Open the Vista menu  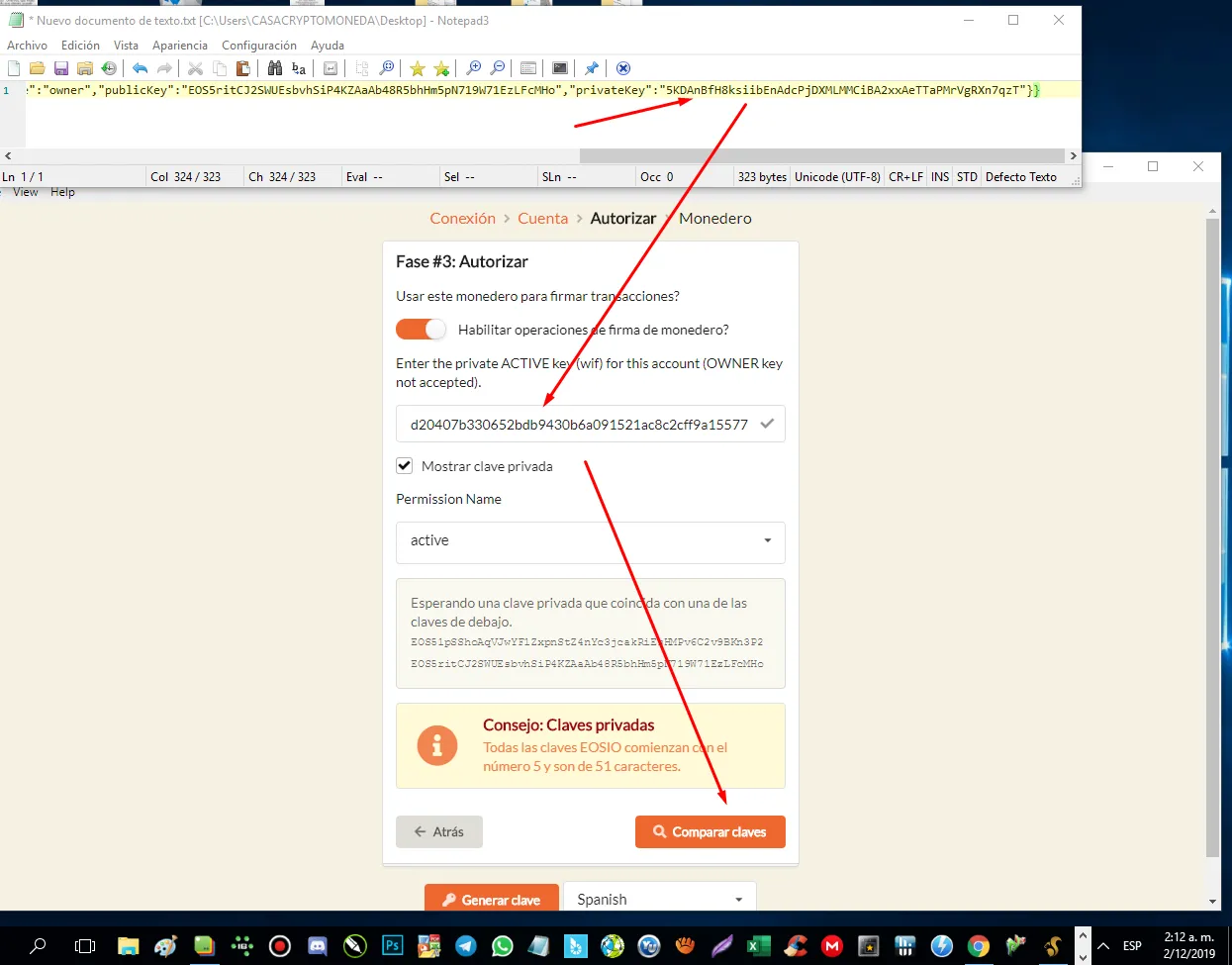pos(126,46)
